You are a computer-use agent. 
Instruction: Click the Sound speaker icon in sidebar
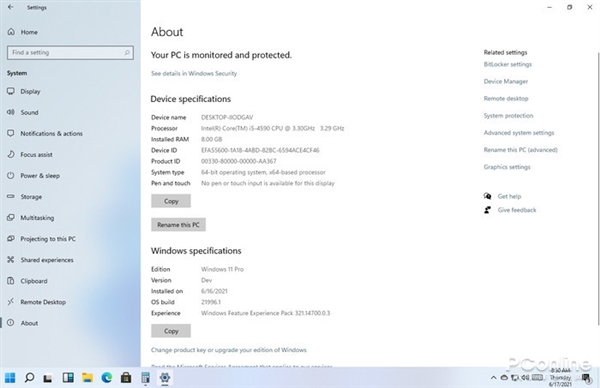click(x=11, y=112)
